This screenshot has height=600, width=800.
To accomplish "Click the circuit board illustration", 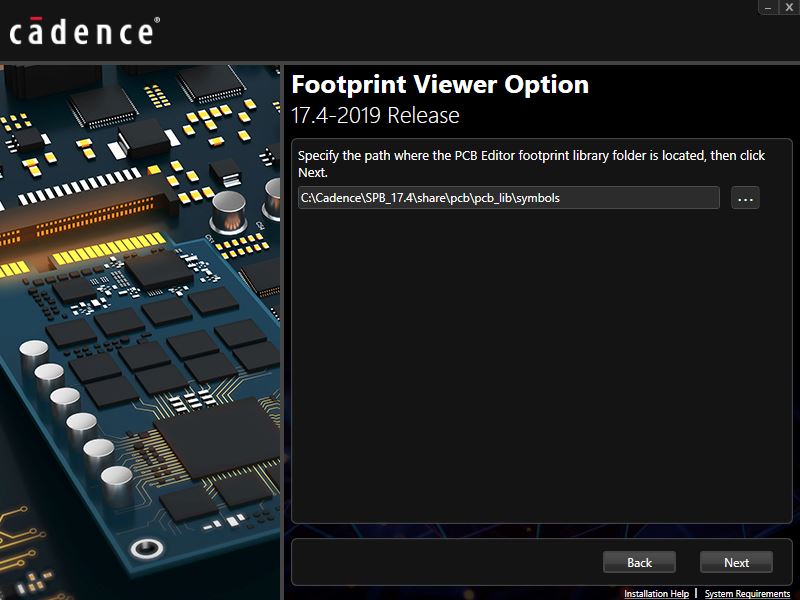I will (140, 332).
